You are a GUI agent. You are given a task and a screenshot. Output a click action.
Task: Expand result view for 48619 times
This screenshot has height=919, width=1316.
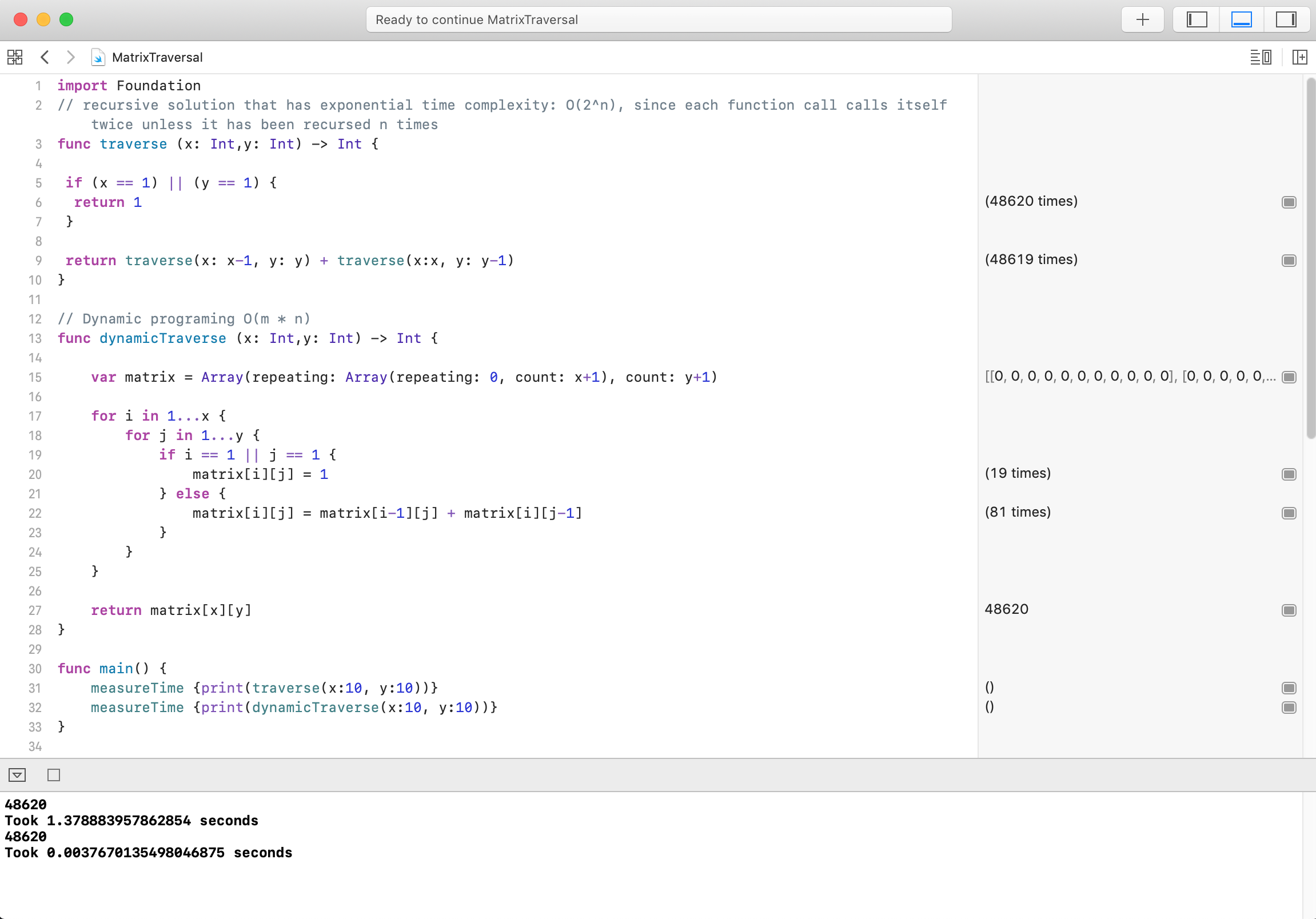(1289, 261)
